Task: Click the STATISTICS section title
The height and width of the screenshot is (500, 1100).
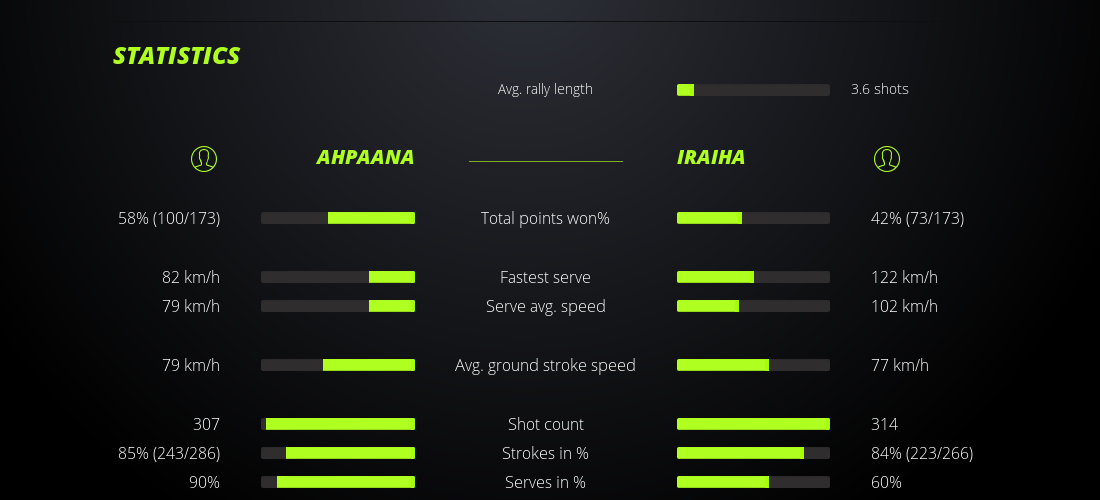Action: tap(177, 56)
